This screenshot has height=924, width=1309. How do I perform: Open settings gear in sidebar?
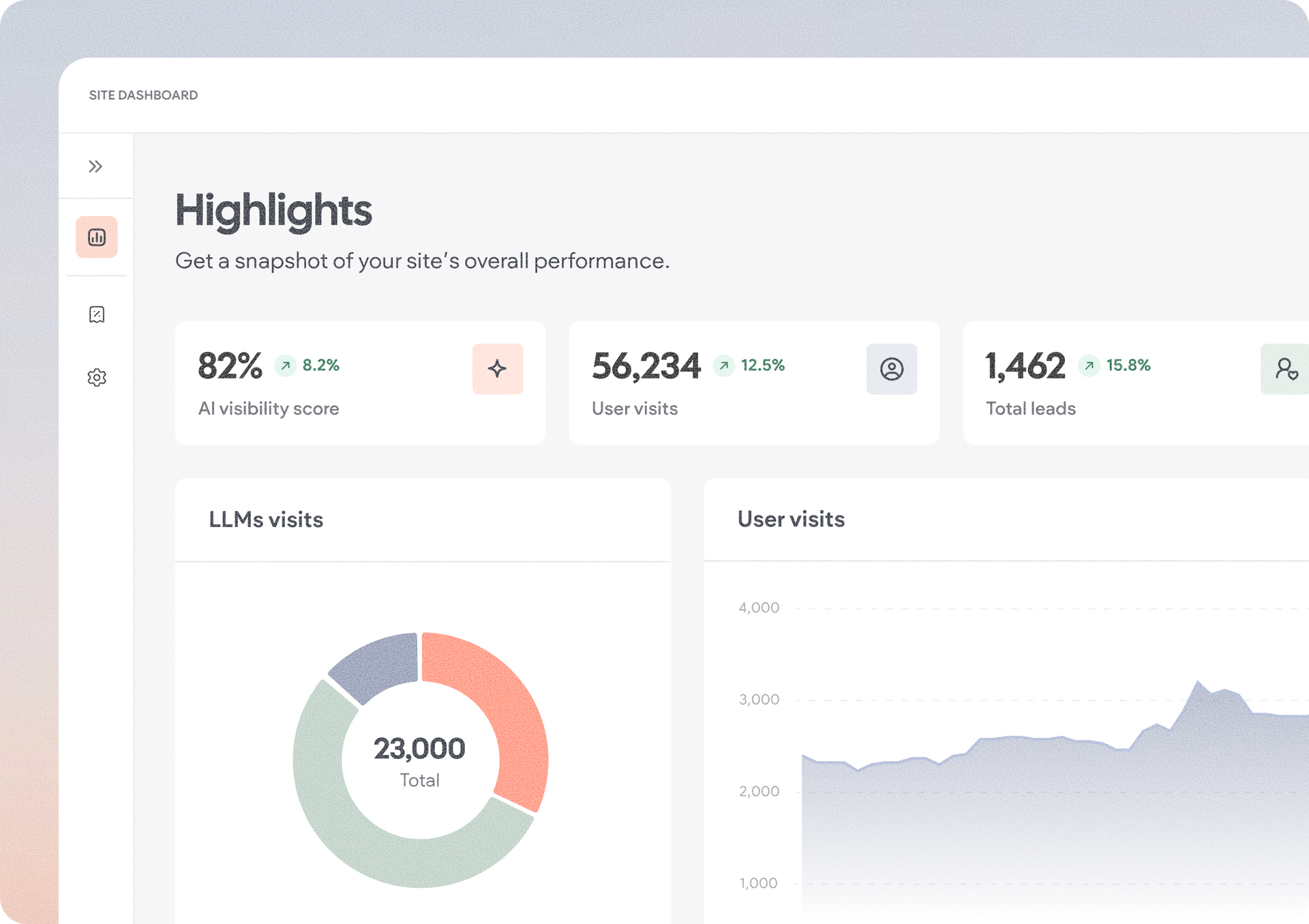[97, 377]
